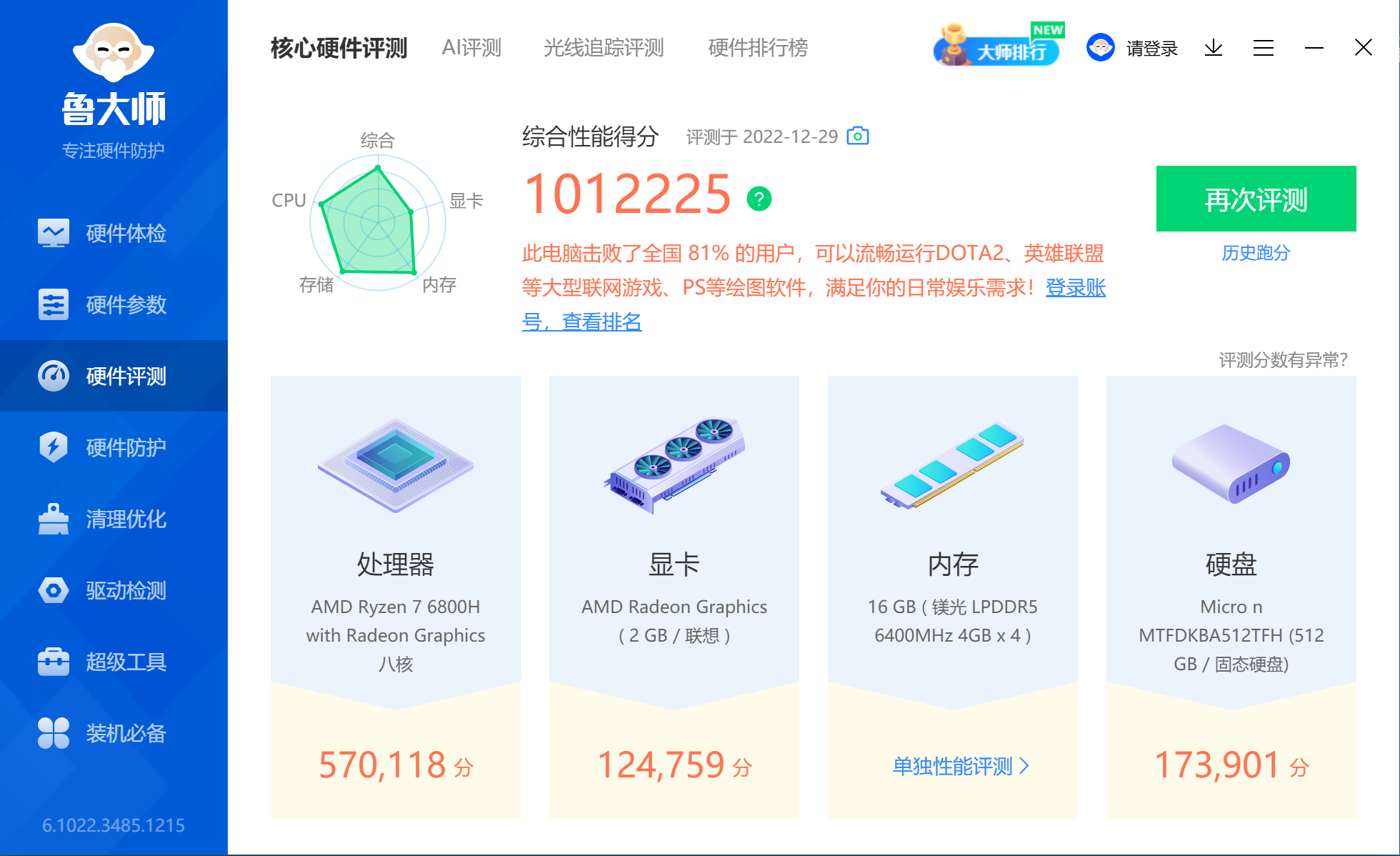Click the 处理器 card title
This screenshot has height=856, width=1400.
pyautogui.click(x=396, y=564)
